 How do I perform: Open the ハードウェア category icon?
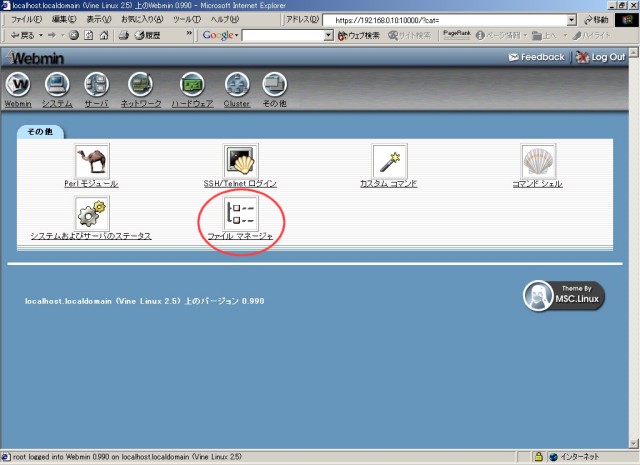(x=192, y=86)
